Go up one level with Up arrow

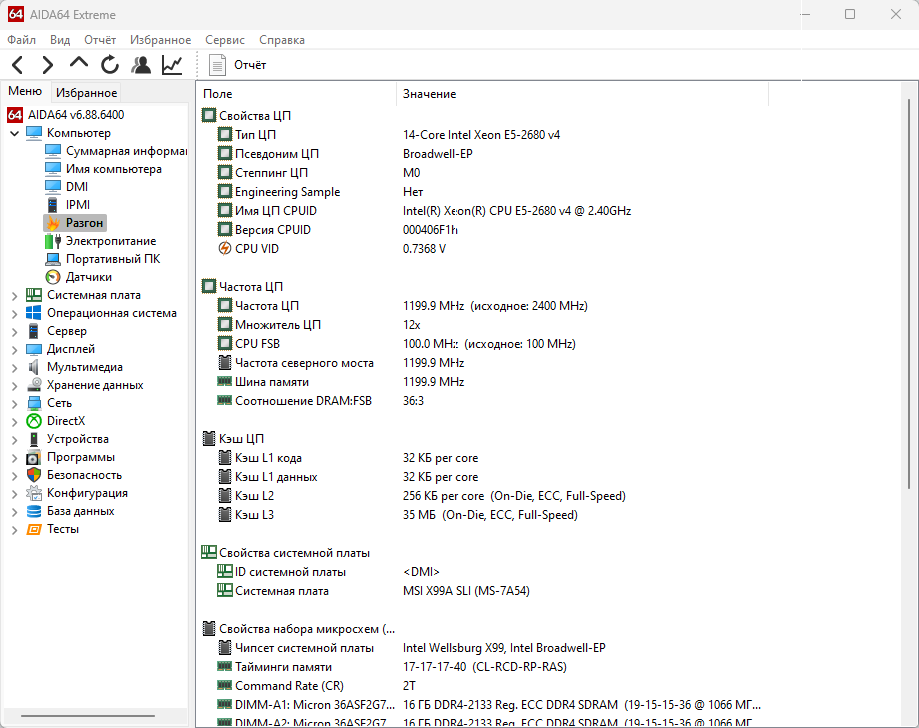click(x=79, y=64)
